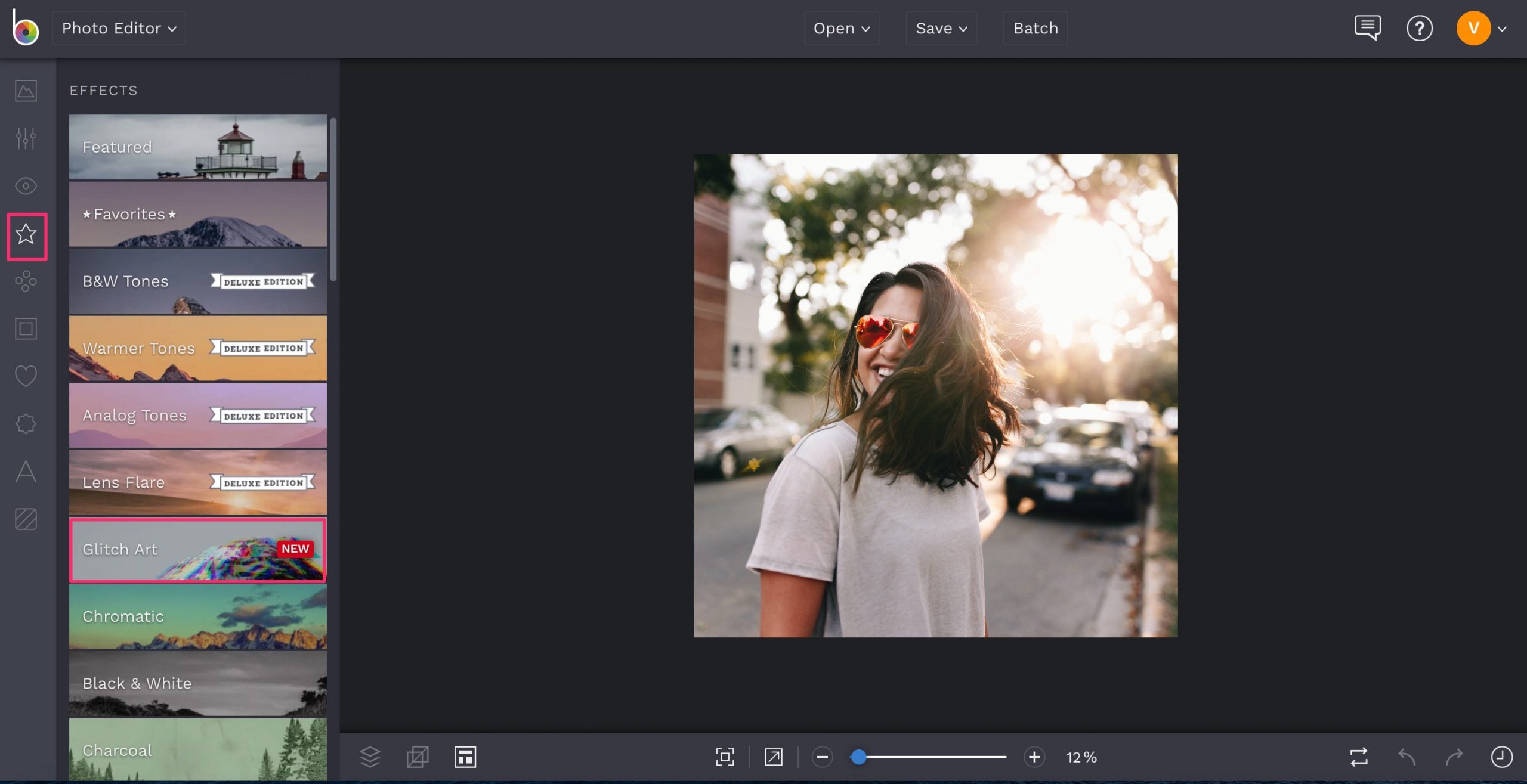Select the Glitch Art effects category
1527x784 pixels.
pyautogui.click(x=197, y=549)
